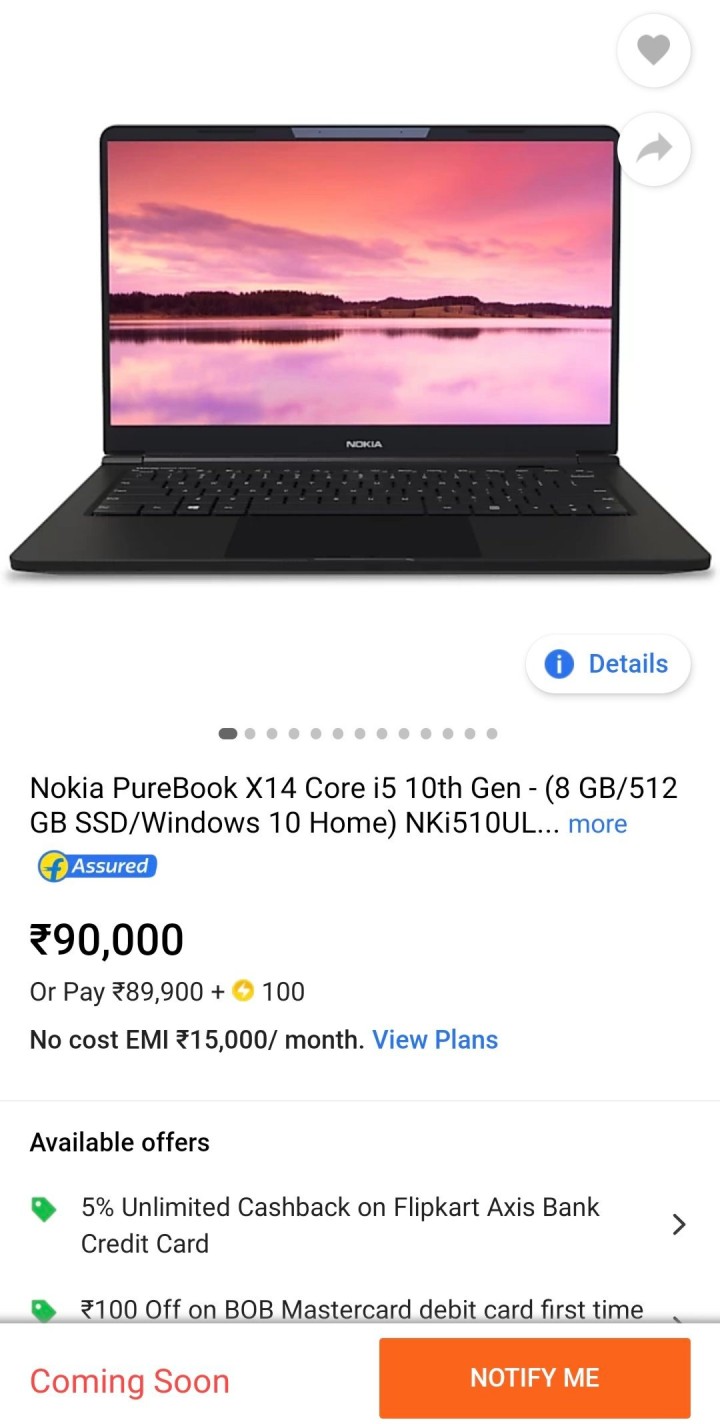Tap the NOTIFY ME button
This screenshot has width=720, height=1424.
pos(534,1378)
